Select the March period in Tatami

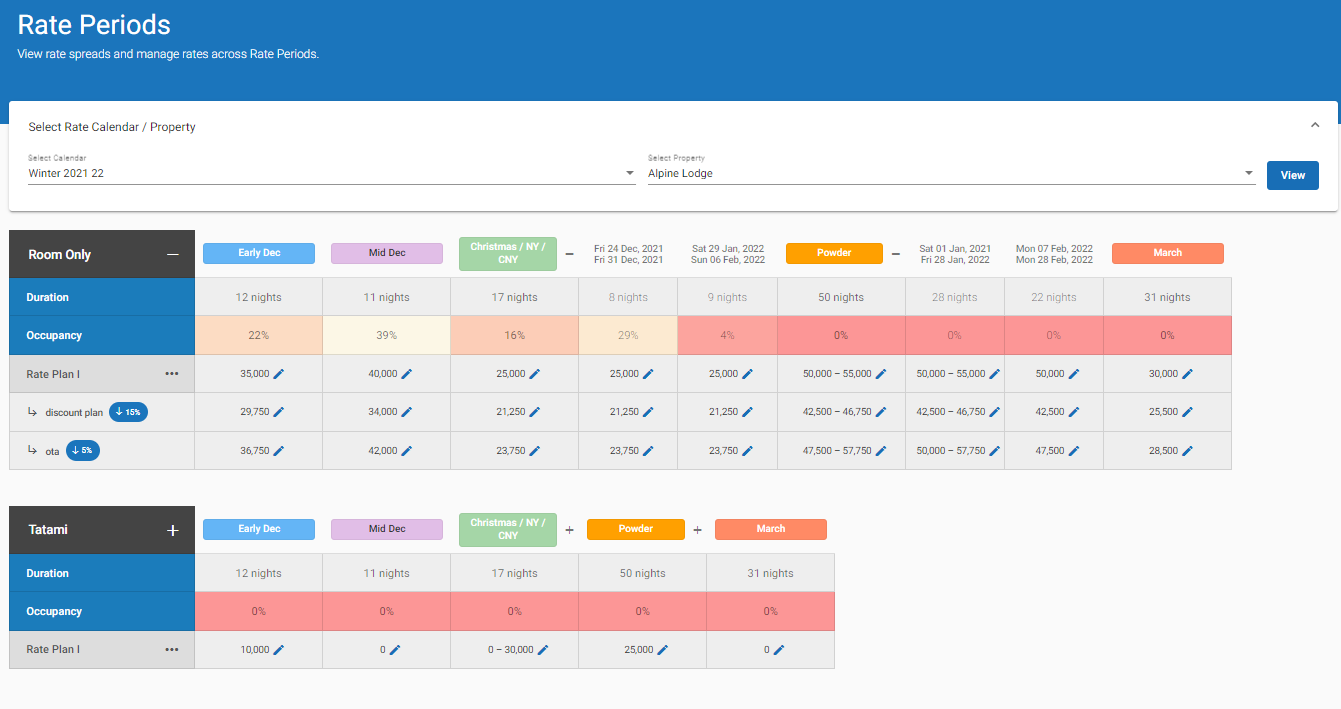tap(770, 529)
